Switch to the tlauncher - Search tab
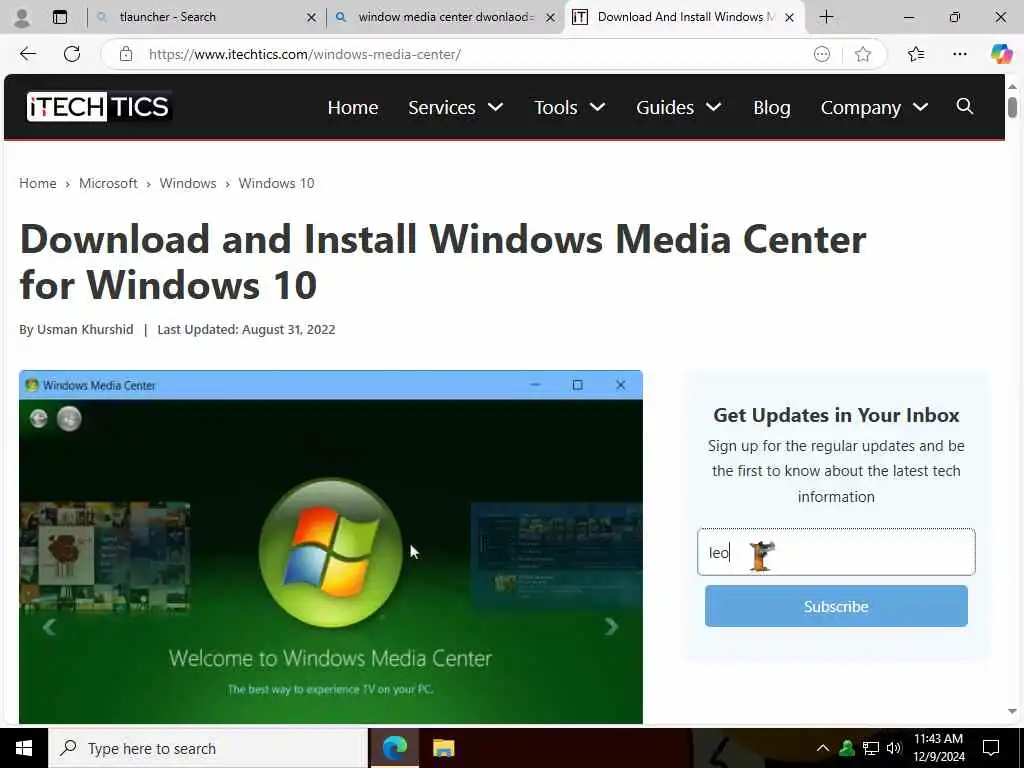This screenshot has width=1024, height=768. click(206, 18)
